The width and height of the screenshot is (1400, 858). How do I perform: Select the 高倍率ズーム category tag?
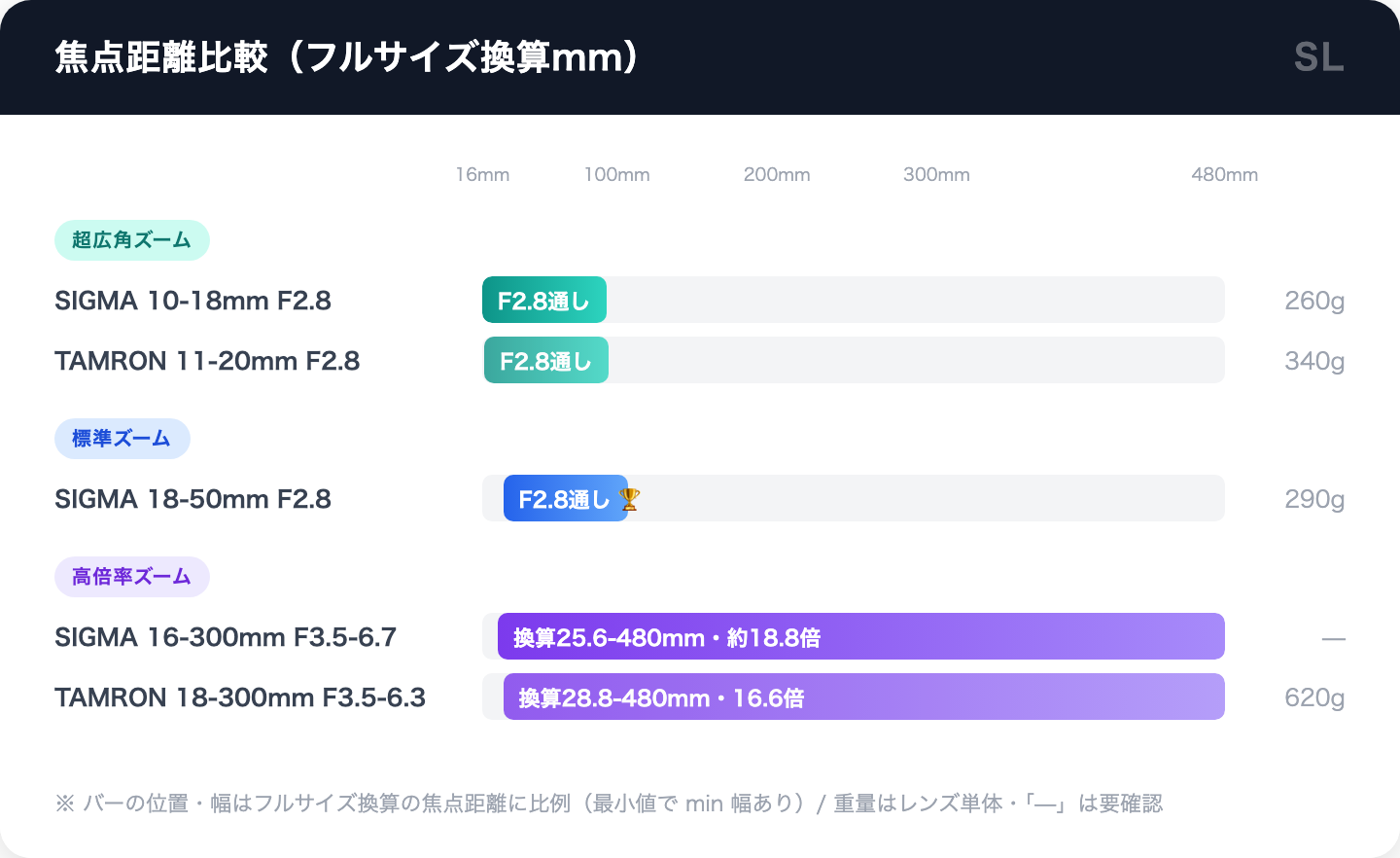click(x=132, y=577)
